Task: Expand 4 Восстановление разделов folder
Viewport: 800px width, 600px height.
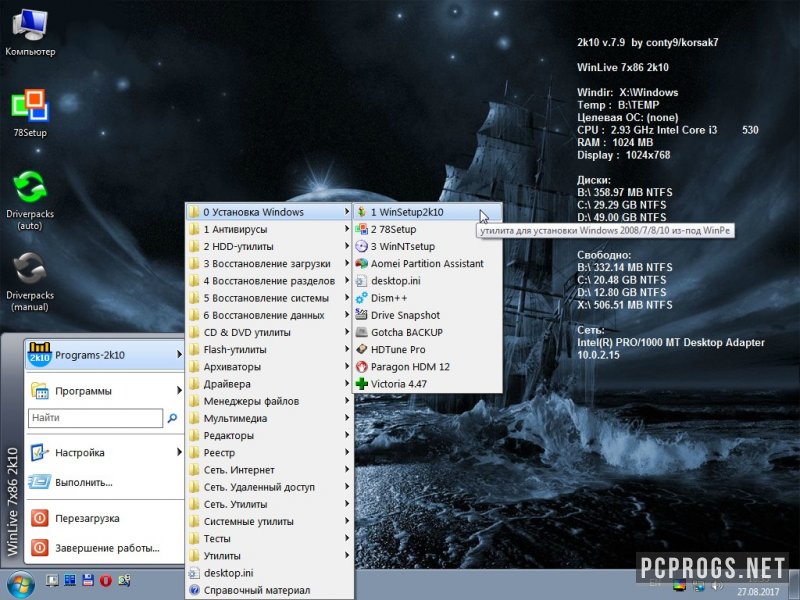Action: pyautogui.click(x=269, y=281)
